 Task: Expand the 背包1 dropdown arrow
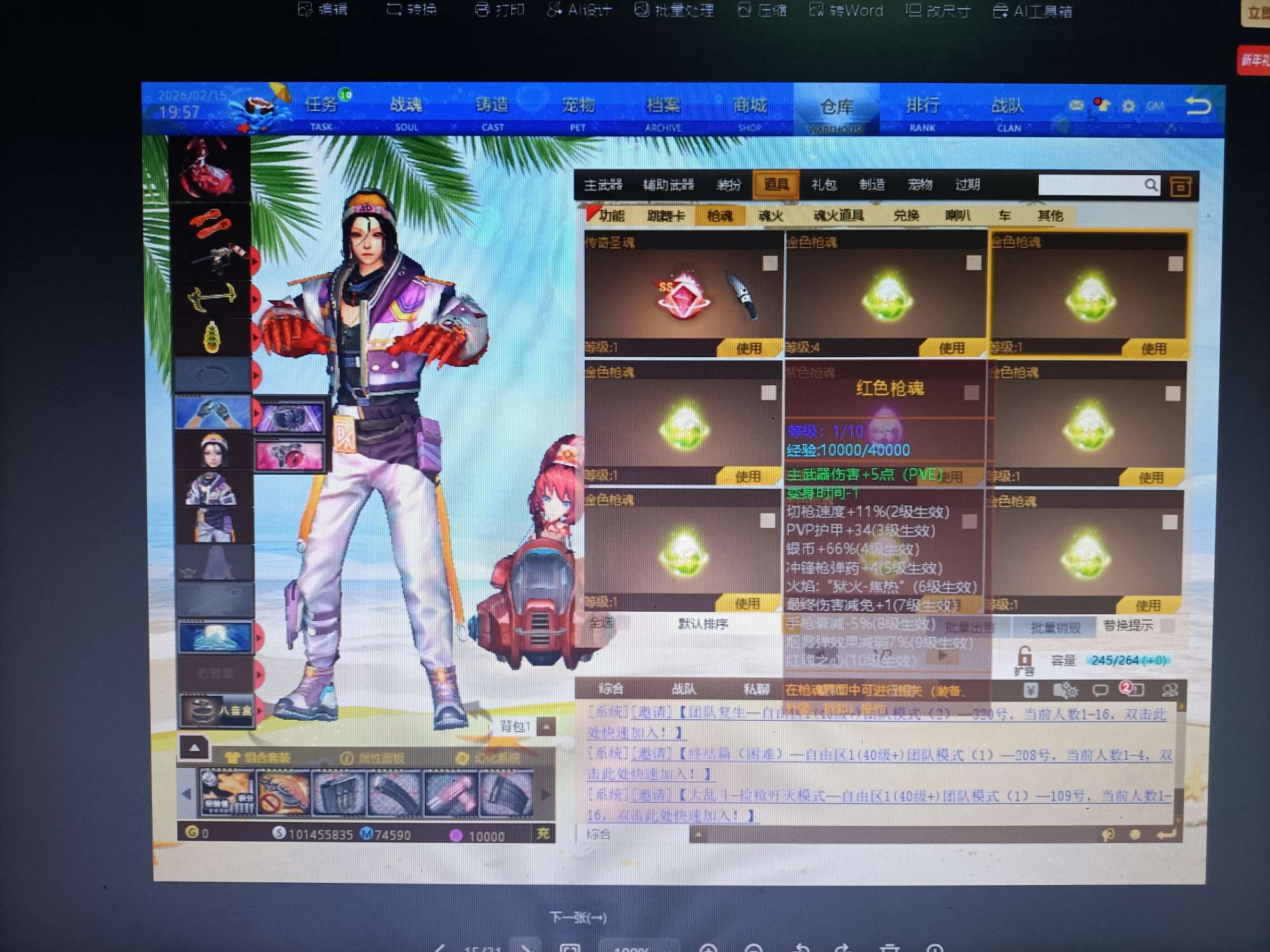point(546,727)
